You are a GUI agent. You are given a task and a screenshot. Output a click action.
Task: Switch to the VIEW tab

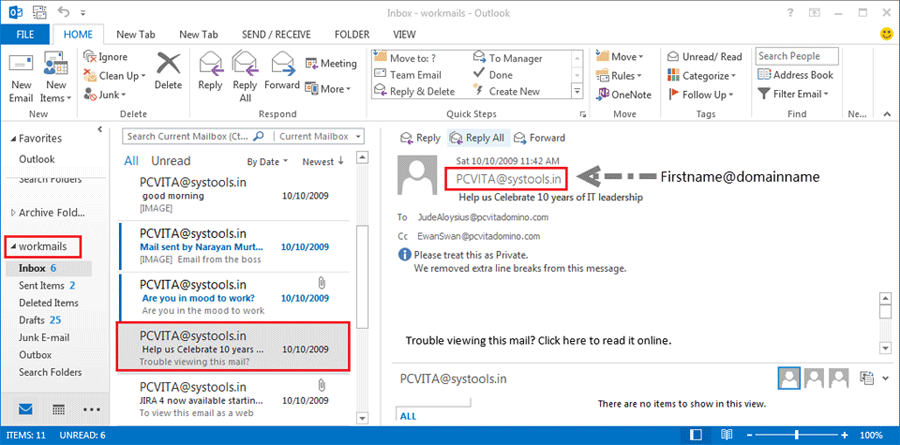(405, 34)
